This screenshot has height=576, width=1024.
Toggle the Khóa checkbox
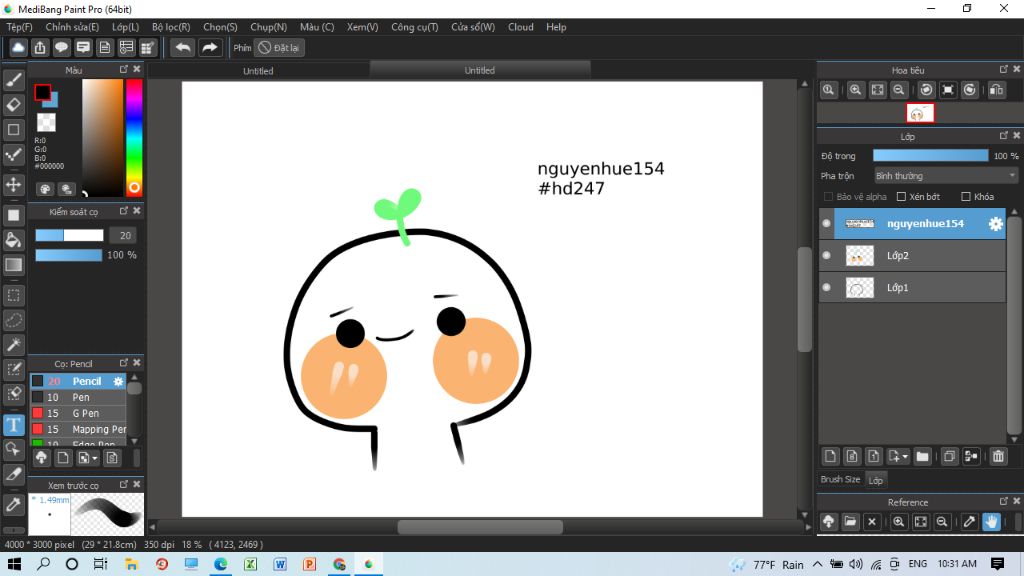[966, 197]
